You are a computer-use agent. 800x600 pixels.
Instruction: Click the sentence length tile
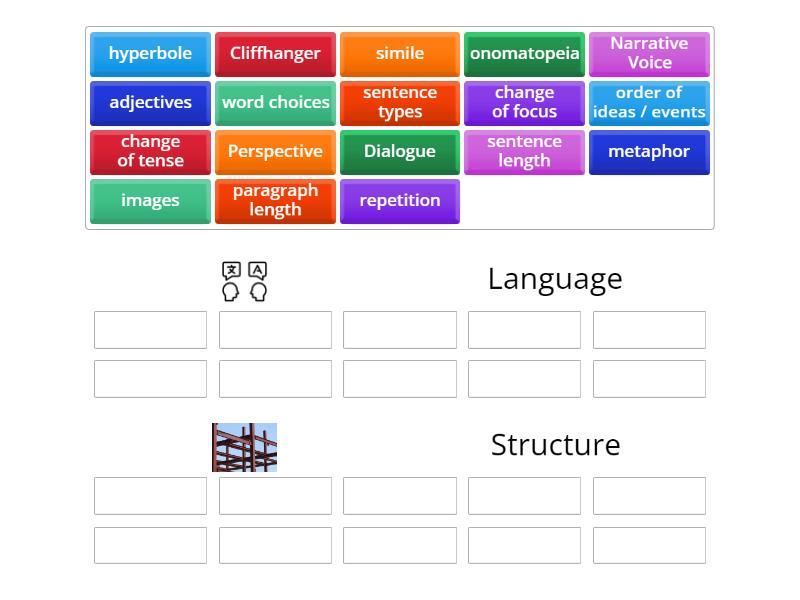pyautogui.click(x=524, y=152)
